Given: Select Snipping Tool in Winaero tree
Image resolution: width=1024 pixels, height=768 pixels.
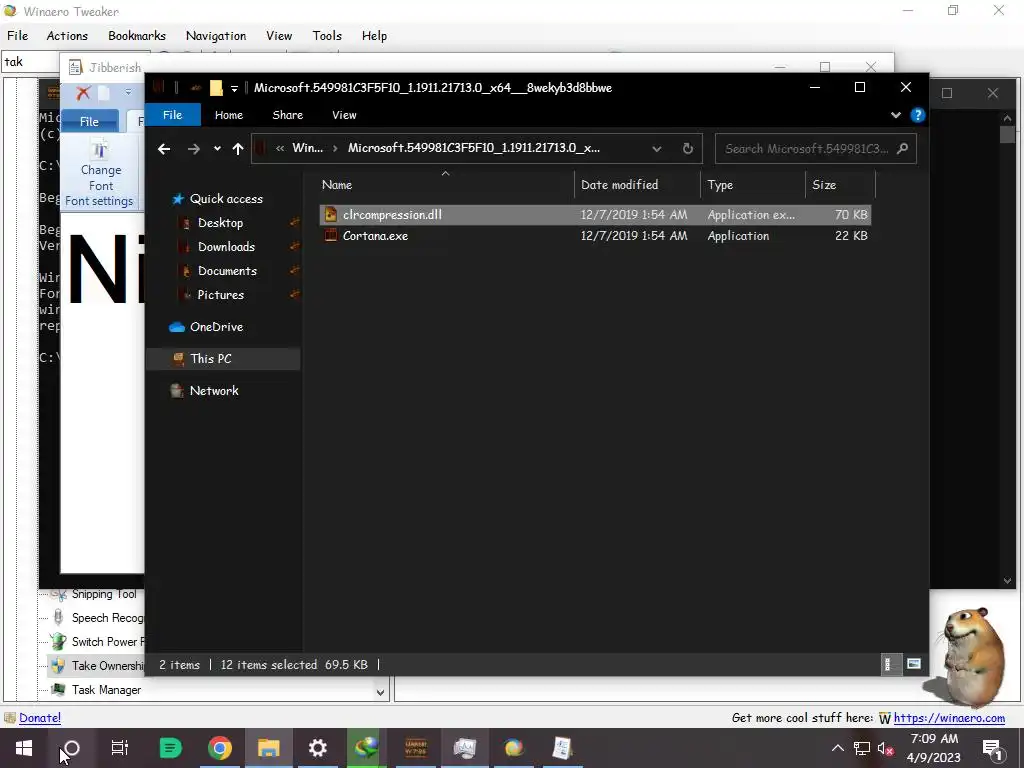Looking at the screenshot, I should click(104, 594).
